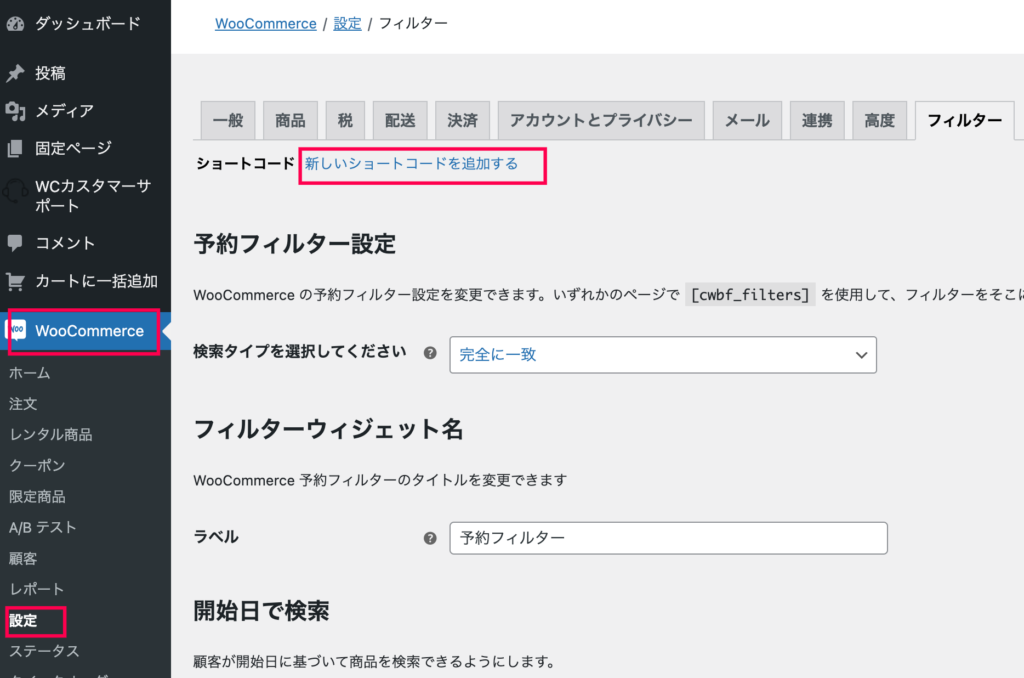The height and width of the screenshot is (678, 1024).
Task: Open the ホーム submenu item
Action: (x=30, y=373)
